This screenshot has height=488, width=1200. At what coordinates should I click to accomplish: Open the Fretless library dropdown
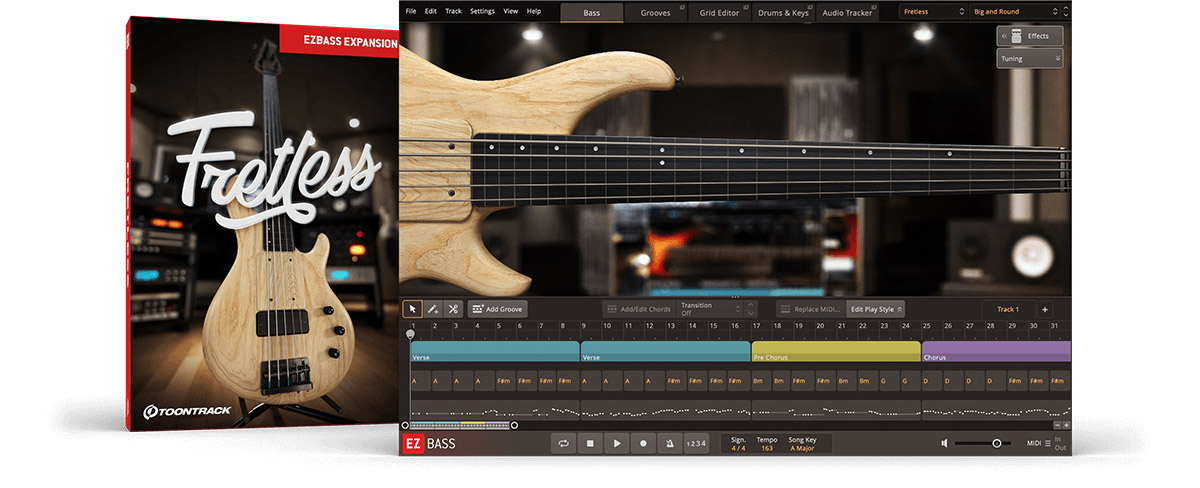coord(933,12)
